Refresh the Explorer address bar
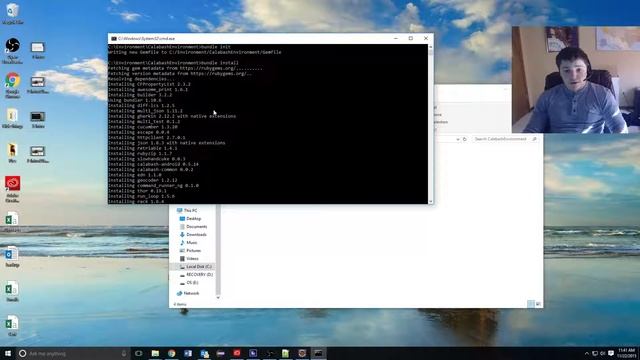 point(464,139)
